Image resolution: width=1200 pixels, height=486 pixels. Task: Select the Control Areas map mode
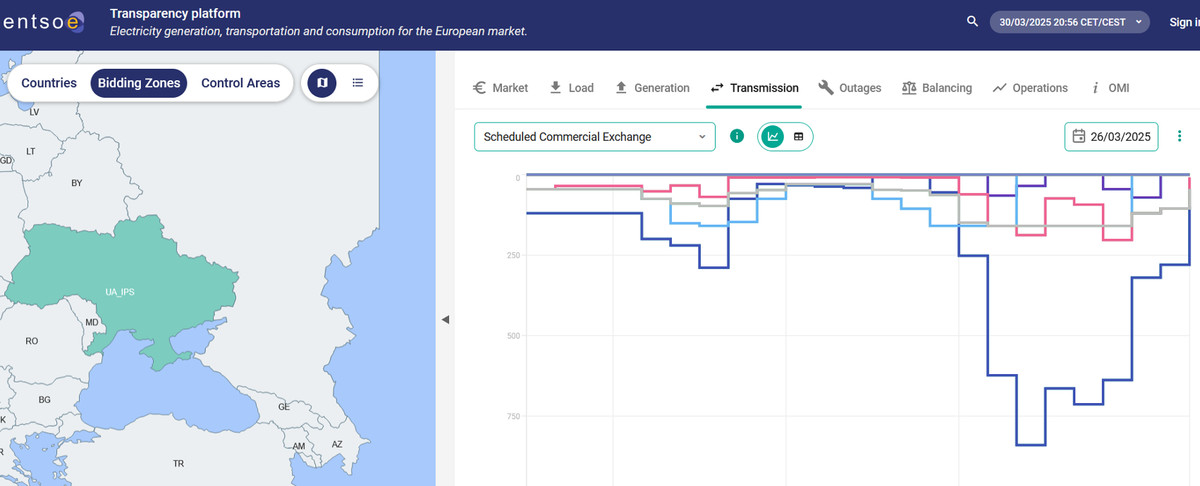[x=240, y=83]
